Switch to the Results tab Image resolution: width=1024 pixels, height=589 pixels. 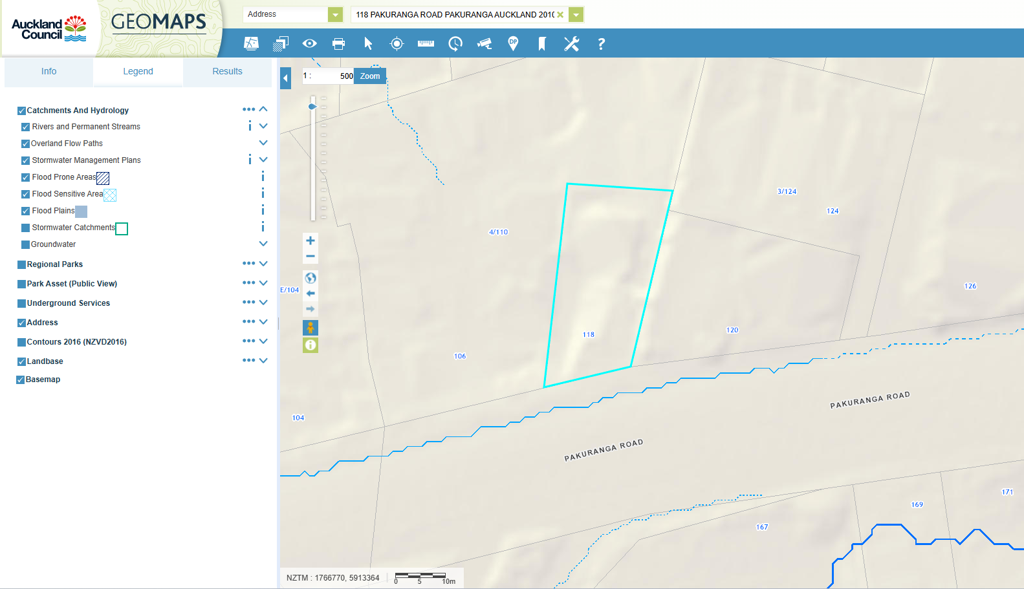pyautogui.click(x=227, y=72)
